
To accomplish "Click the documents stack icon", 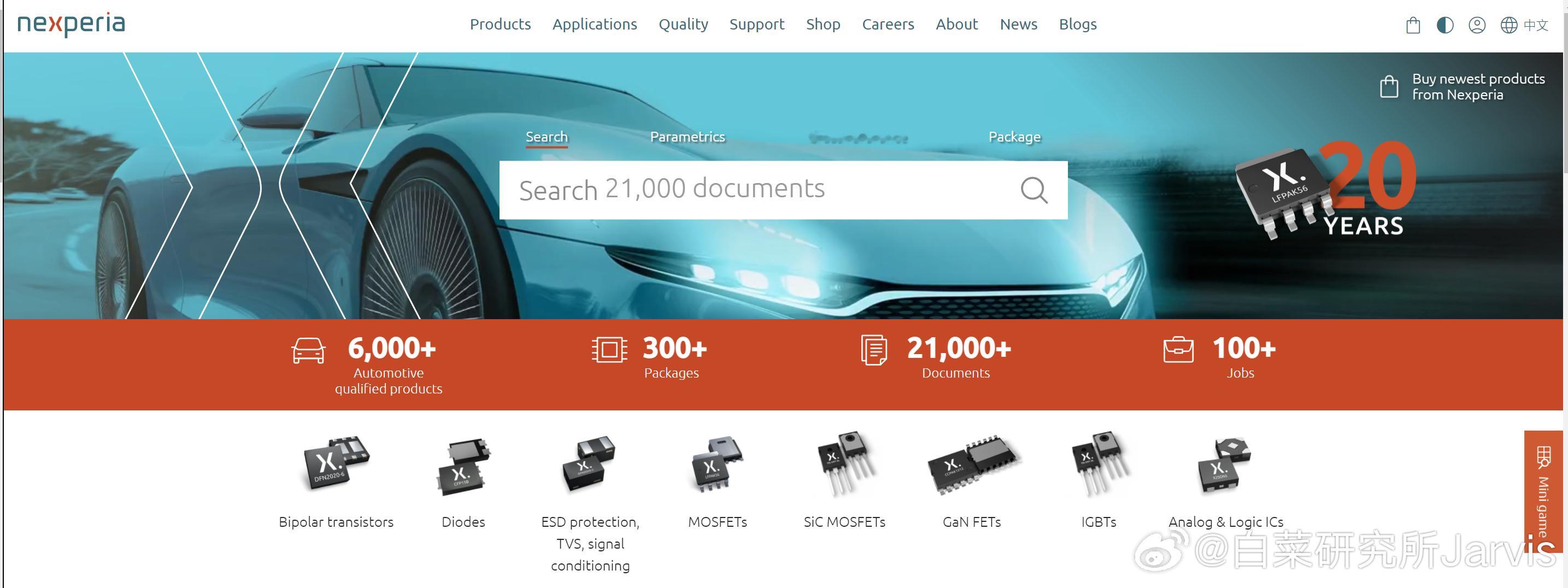I will [x=874, y=350].
